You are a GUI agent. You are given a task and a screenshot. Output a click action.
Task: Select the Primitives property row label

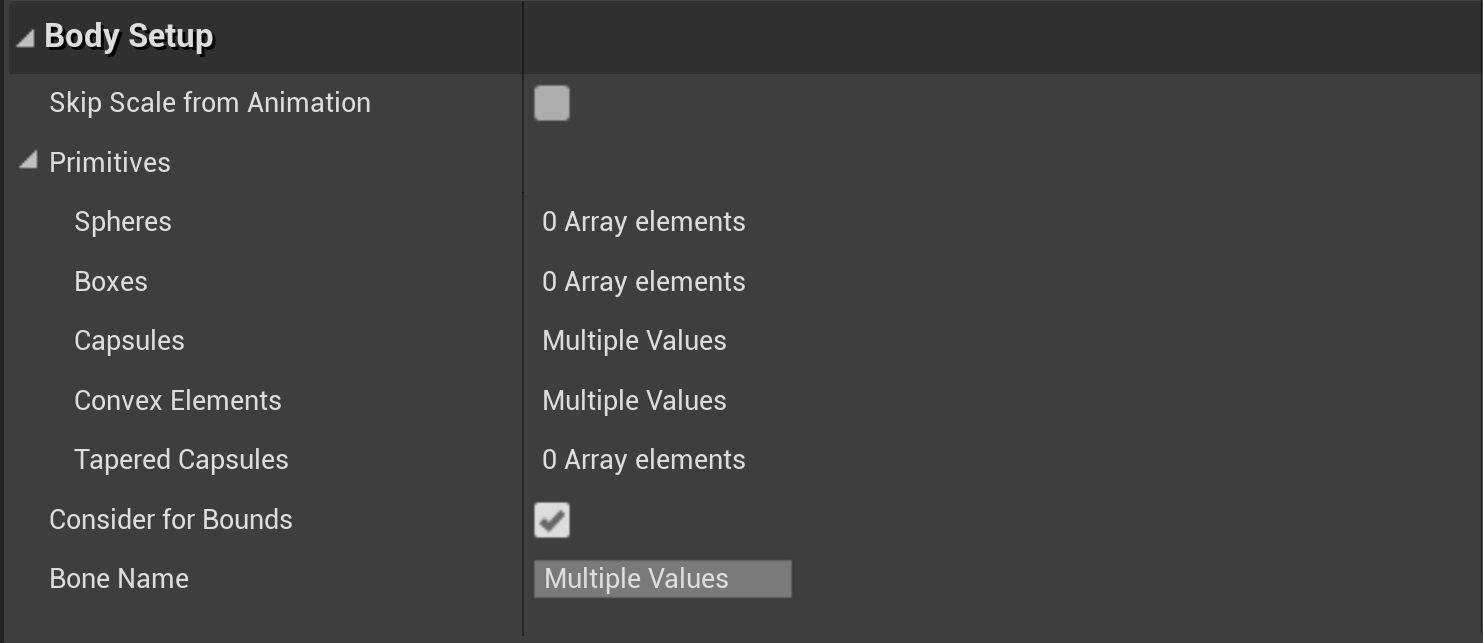click(x=110, y=162)
